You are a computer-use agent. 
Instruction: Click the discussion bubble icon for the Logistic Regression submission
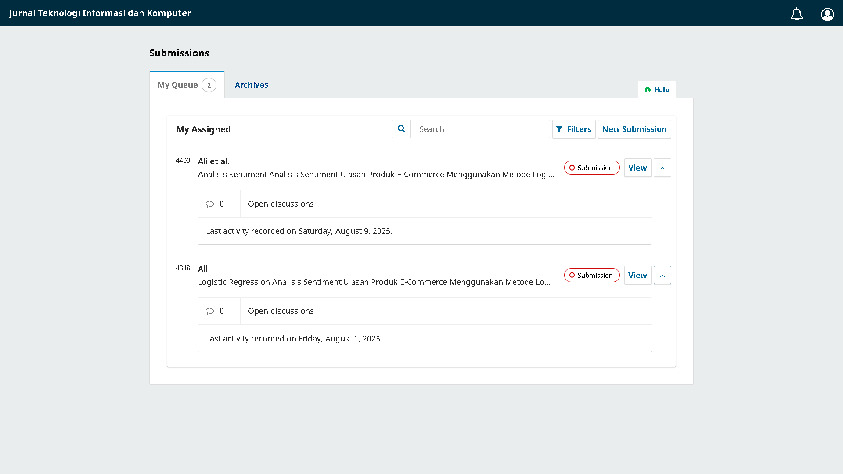(210, 311)
